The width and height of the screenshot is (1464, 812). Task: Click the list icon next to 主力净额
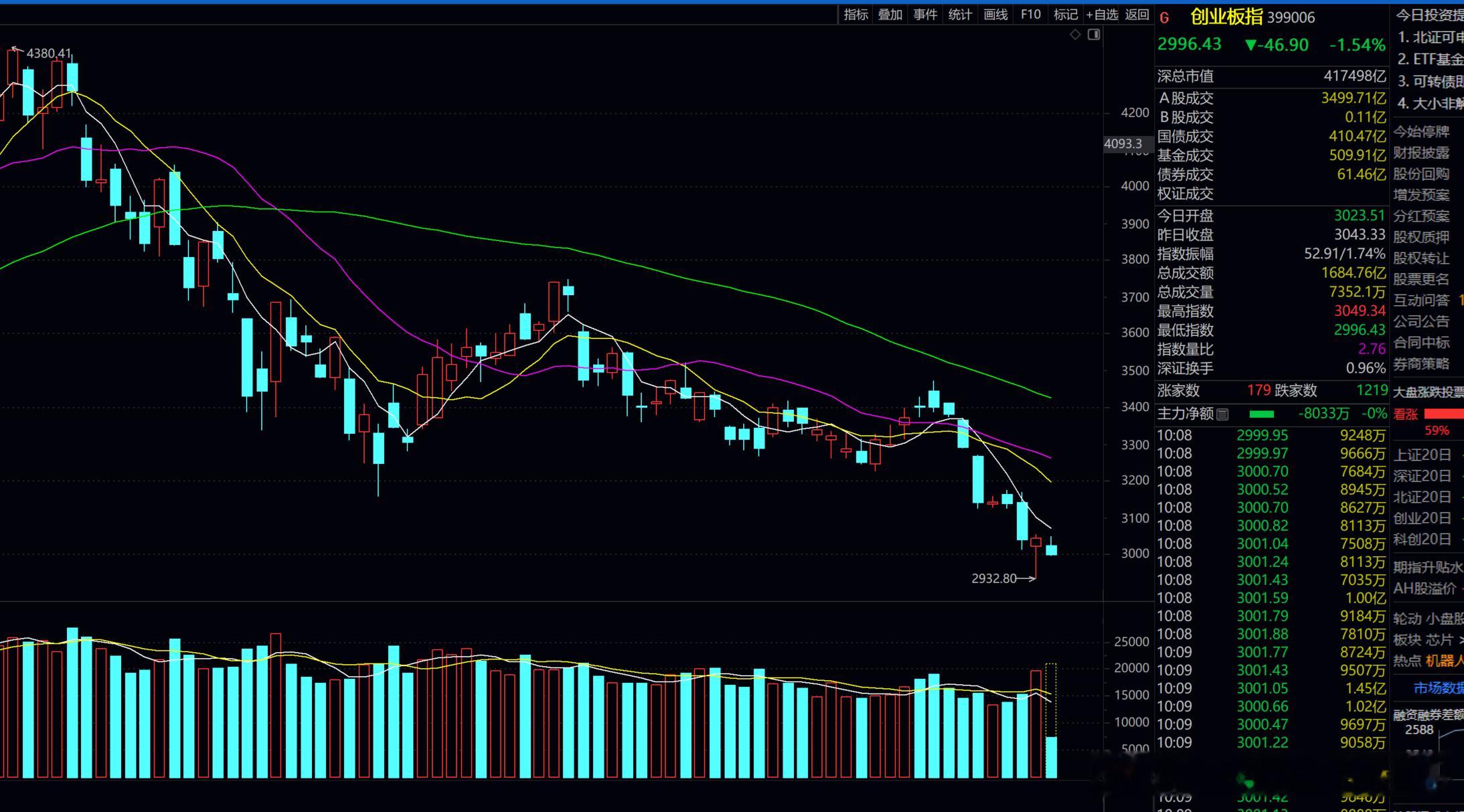pyautogui.click(x=1222, y=414)
